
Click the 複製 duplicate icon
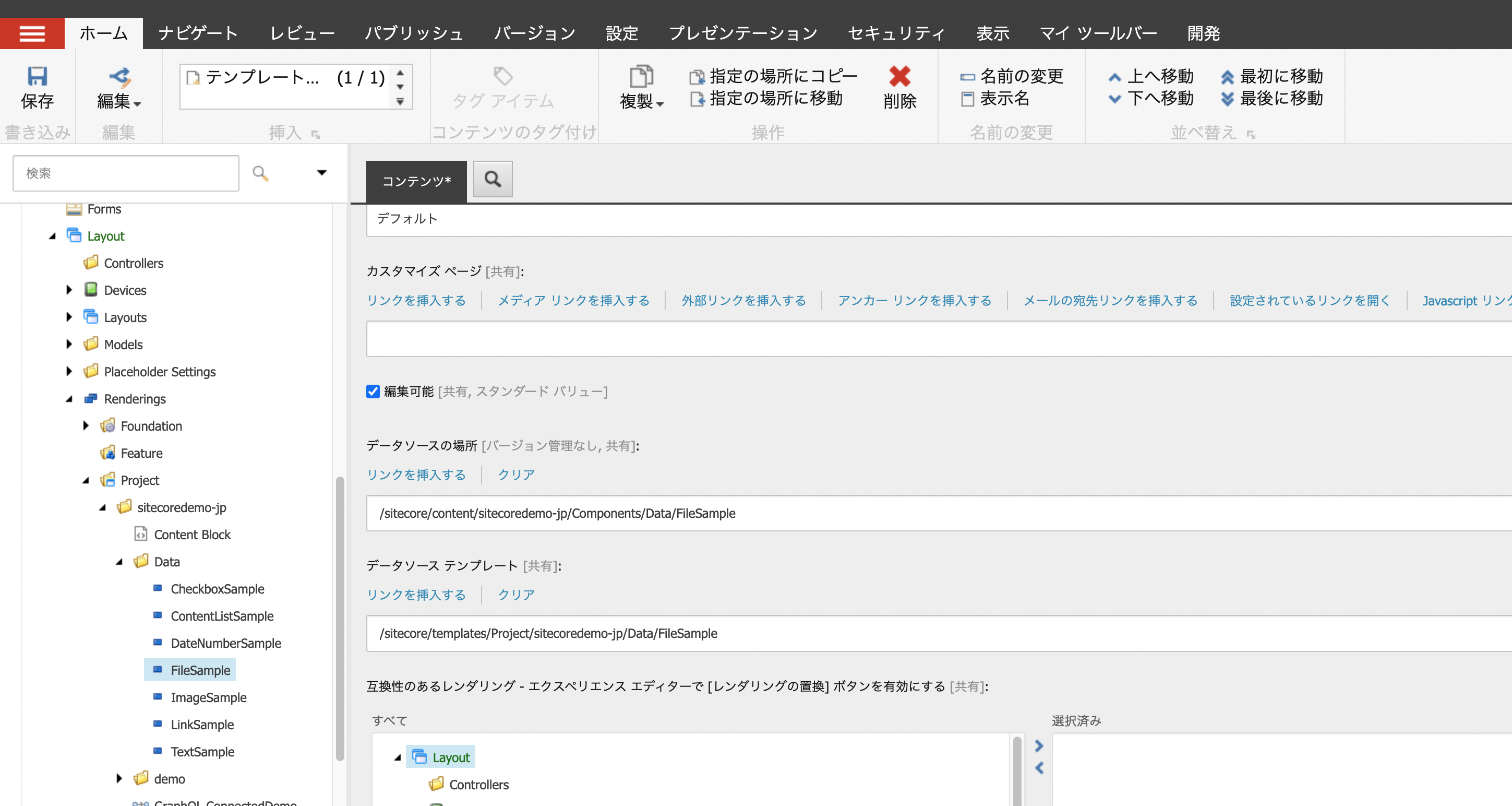point(641,76)
